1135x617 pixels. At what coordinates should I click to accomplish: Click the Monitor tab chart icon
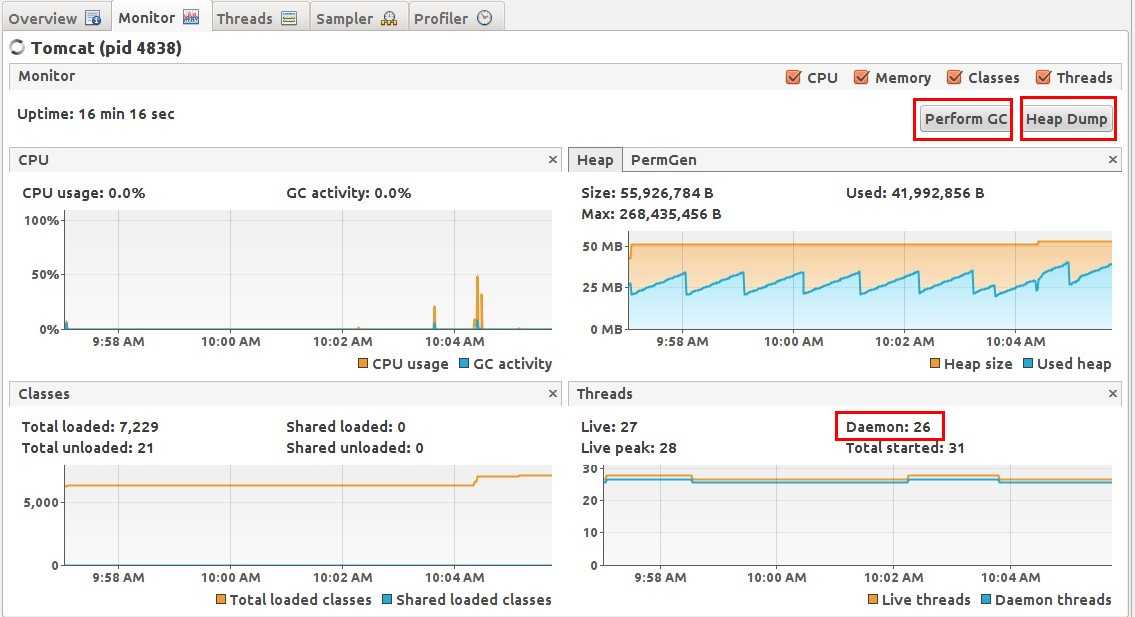pyautogui.click(x=191, y=17)
